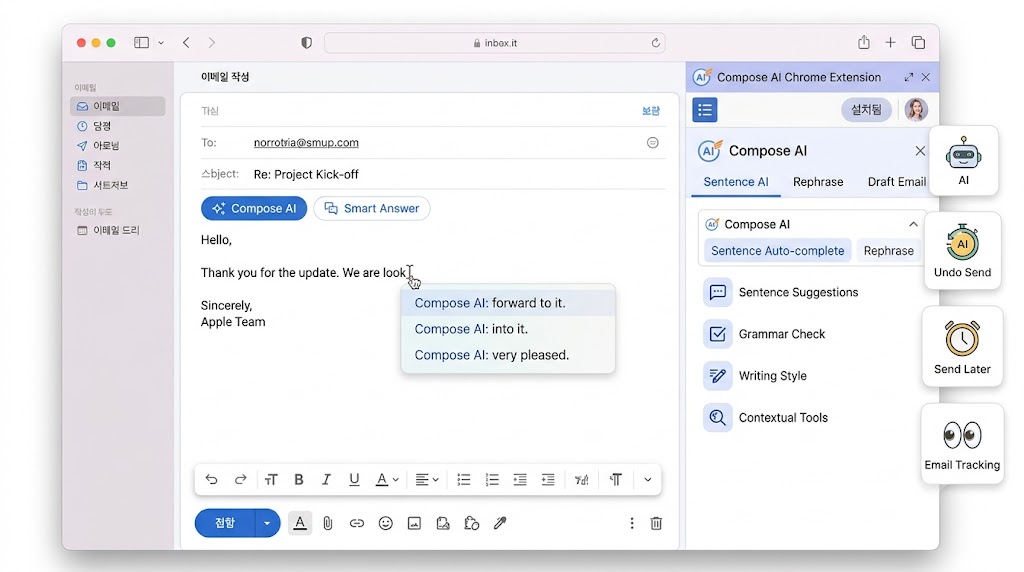Toggle italic formatting
This screenshot has width=1024, height=572.
[x=327, y=480]
